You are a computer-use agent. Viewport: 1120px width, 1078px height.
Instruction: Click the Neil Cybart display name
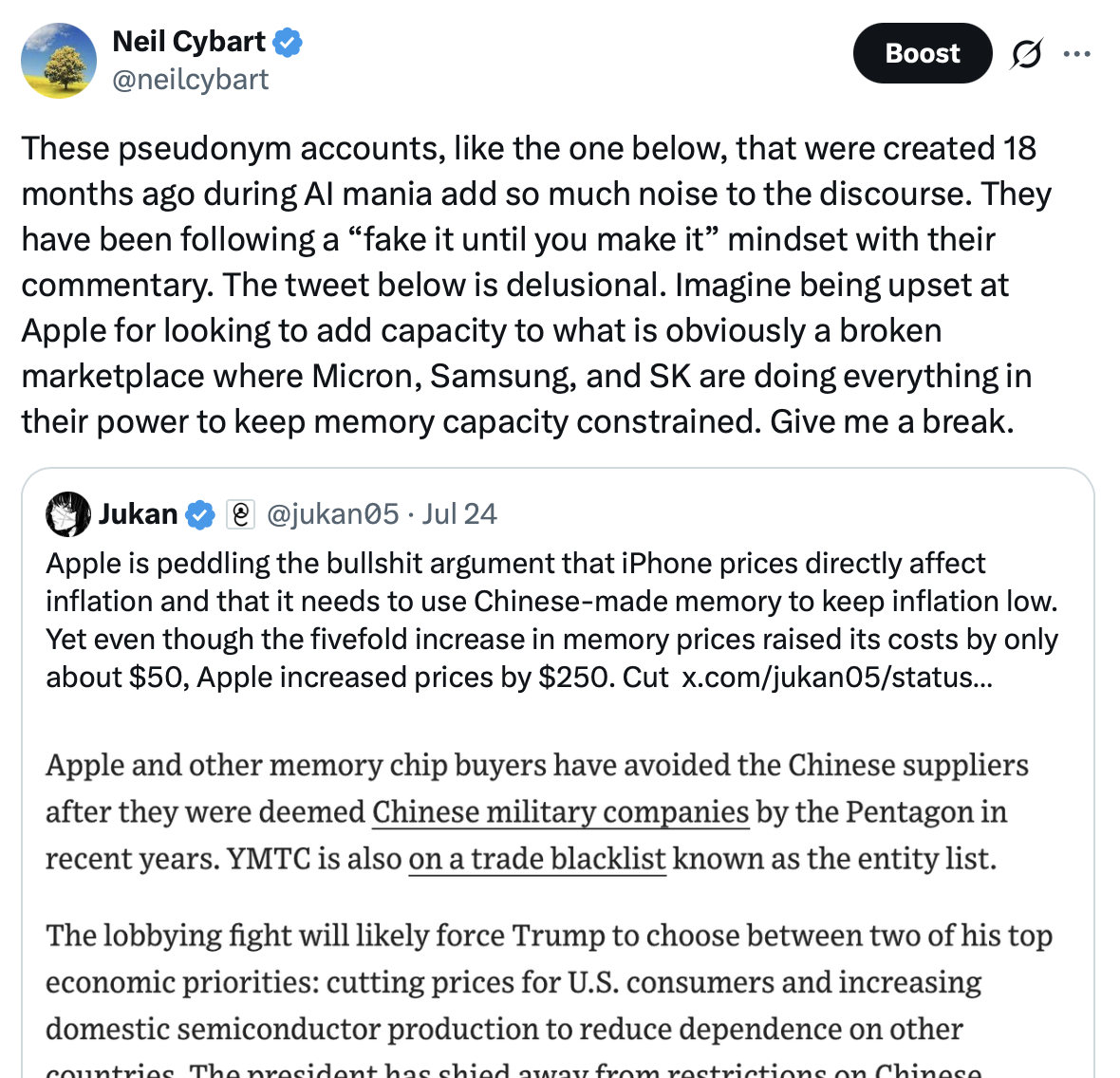tap(189, 42)
